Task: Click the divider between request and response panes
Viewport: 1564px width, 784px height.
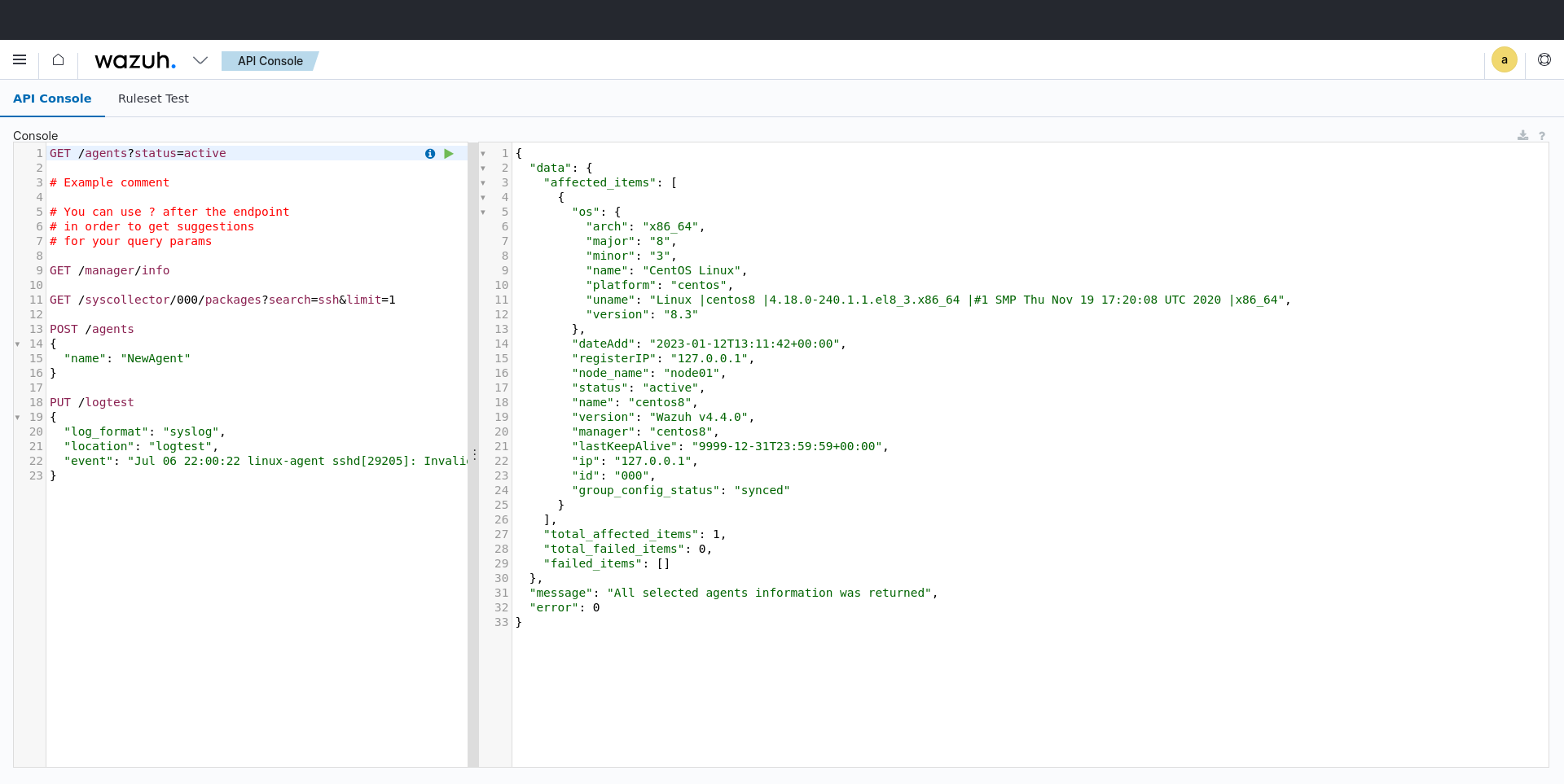Action: [x=474, y=456]
